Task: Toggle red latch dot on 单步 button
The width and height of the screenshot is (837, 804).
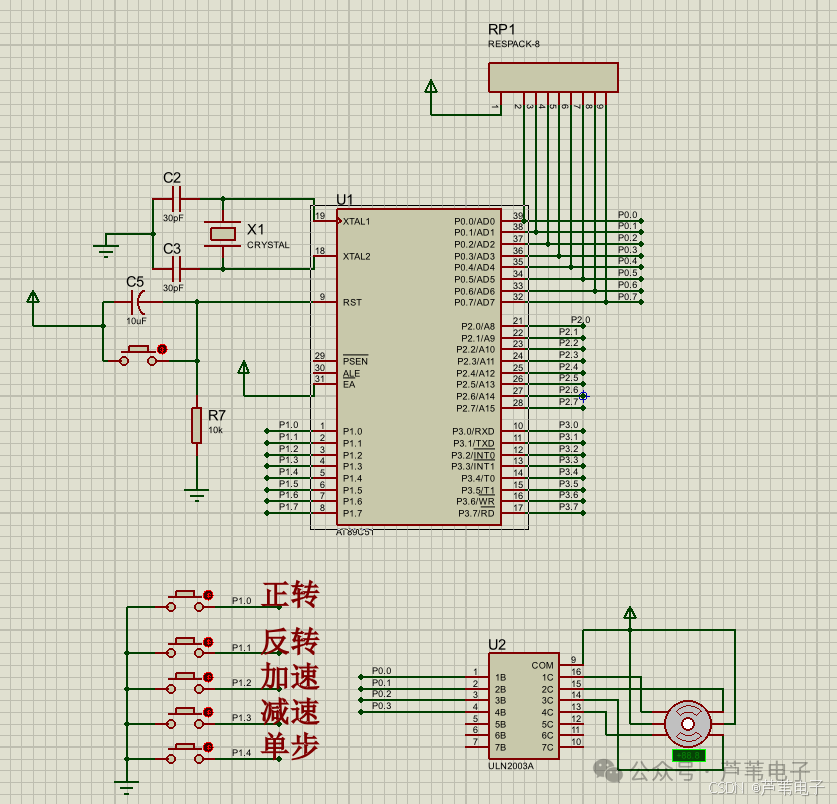Action: [208, 747]
